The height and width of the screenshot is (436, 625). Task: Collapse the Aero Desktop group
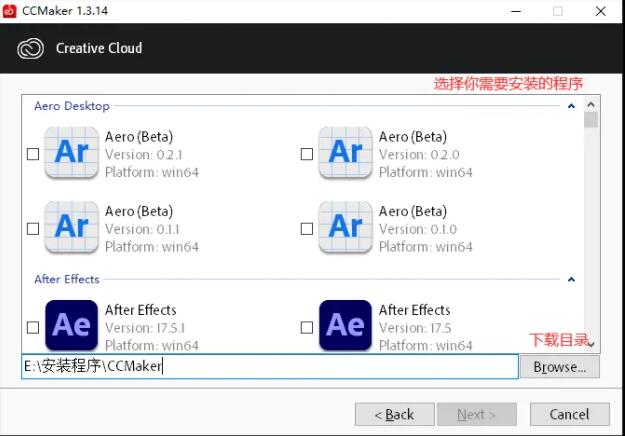[x=571, y=106]
